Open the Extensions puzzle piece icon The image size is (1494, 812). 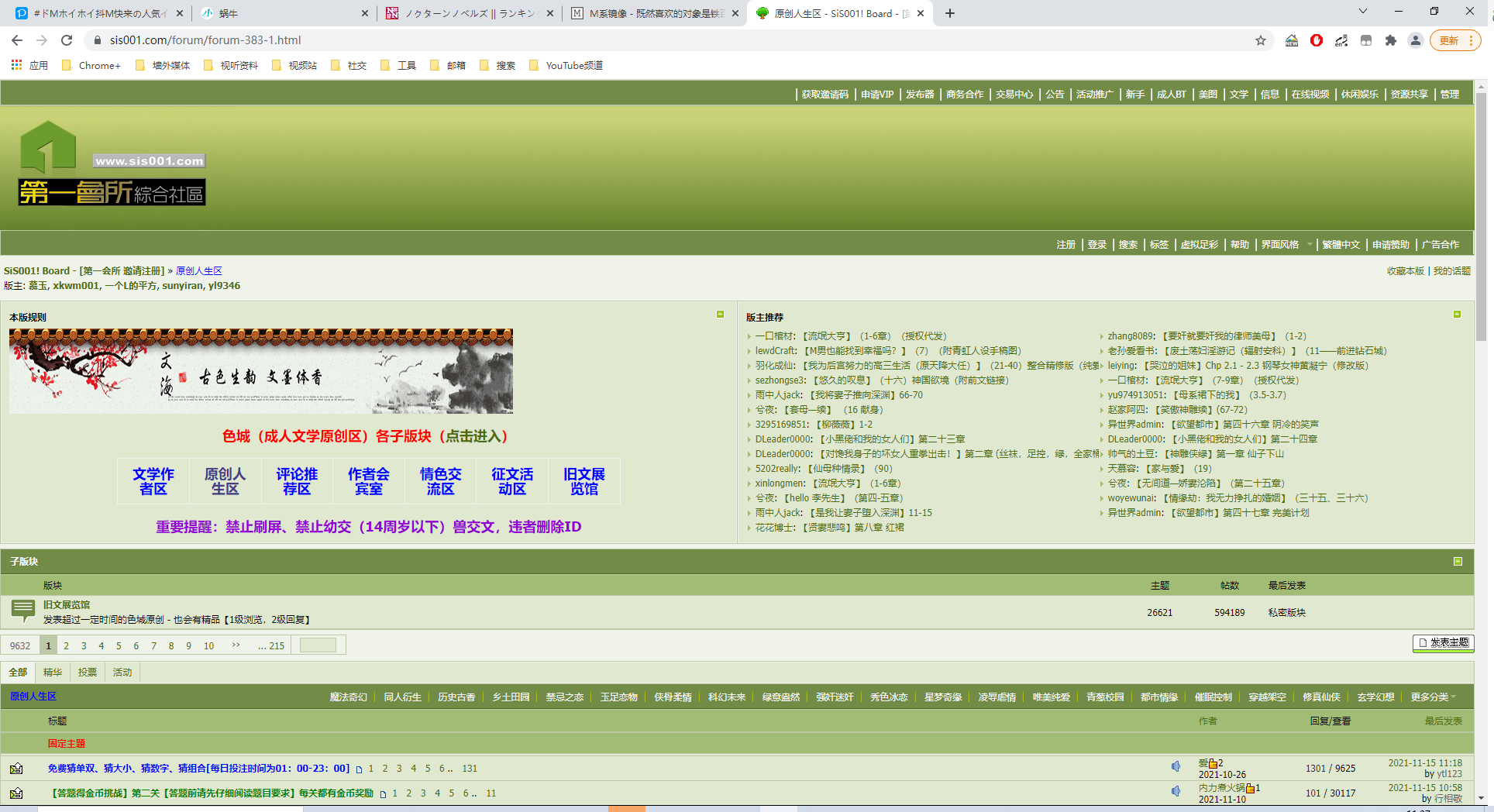[x=1391, y=40]
